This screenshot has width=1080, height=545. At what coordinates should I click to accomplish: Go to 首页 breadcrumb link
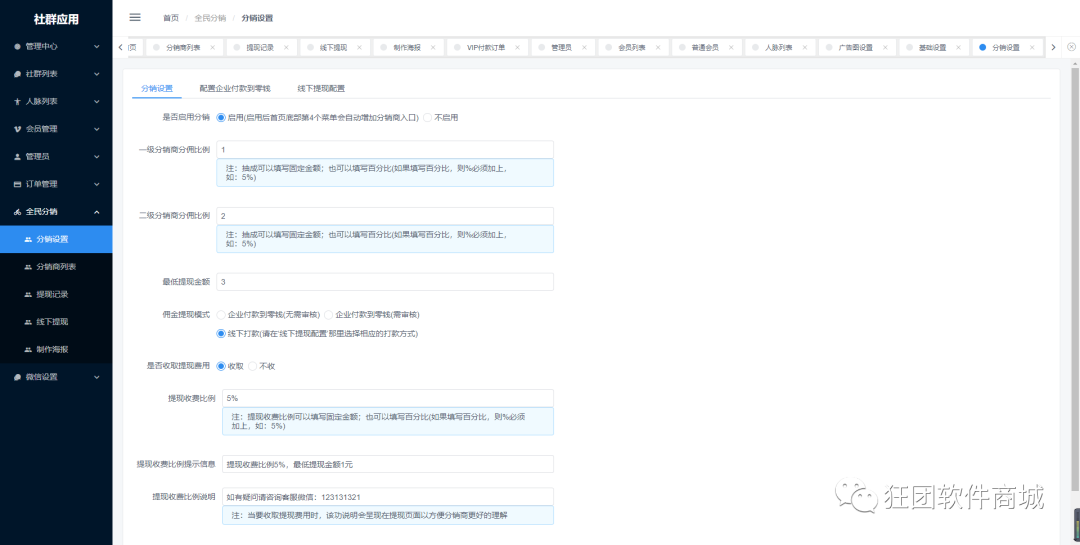171,18
